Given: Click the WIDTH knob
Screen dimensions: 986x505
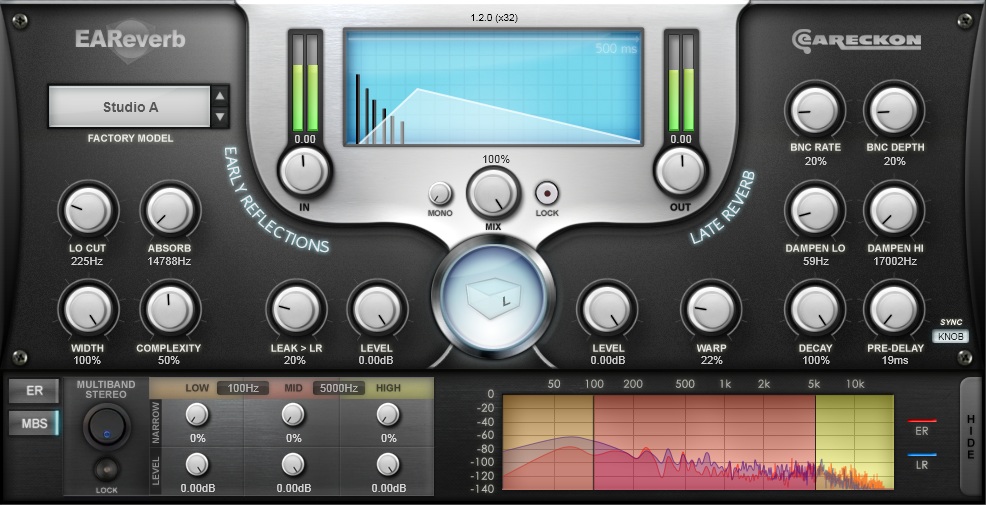Looking at the screenshot, I should click(x=87, y=309).
